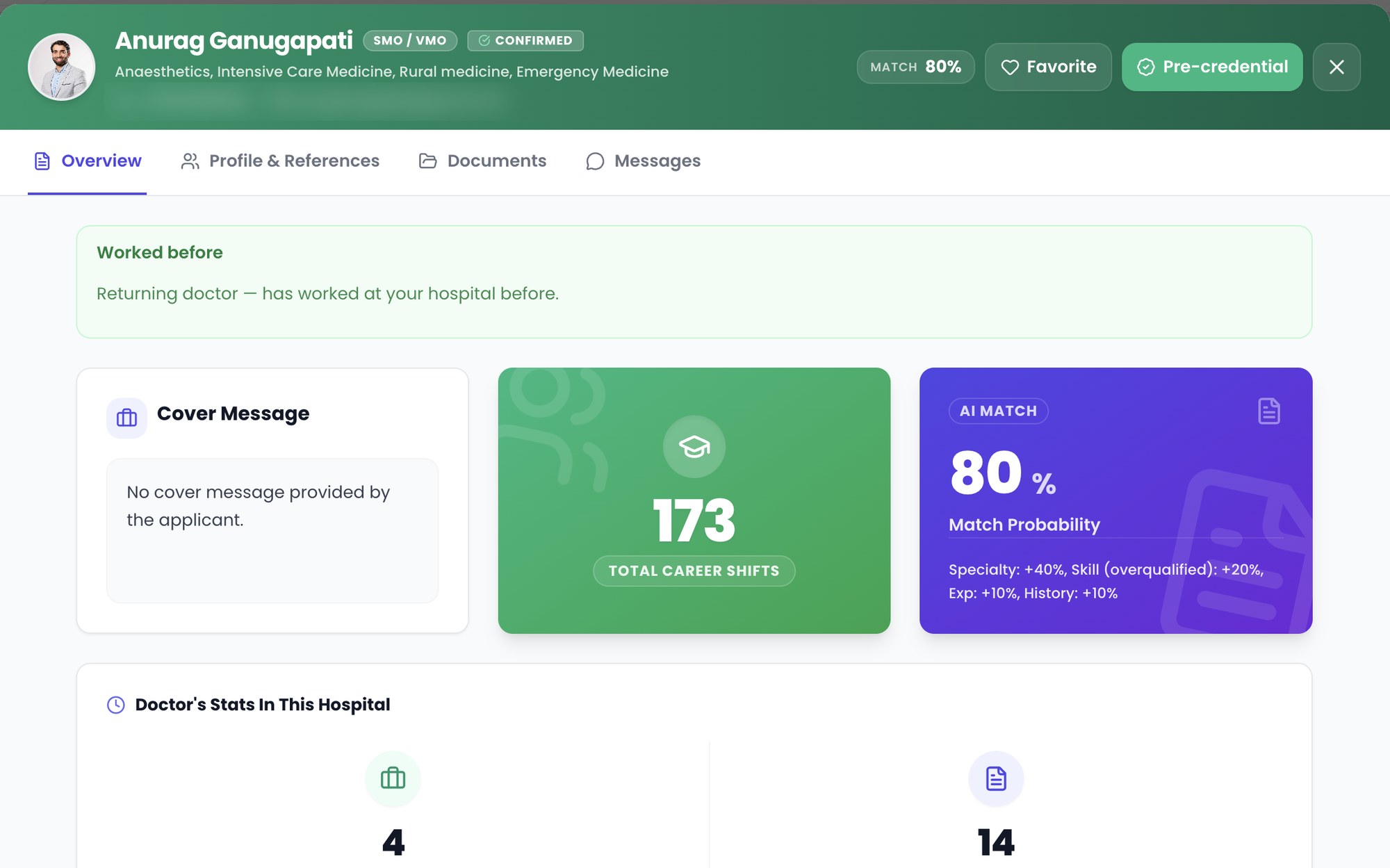Click the check icon in the CONFIRMED badge

click(x=484, y=40)
